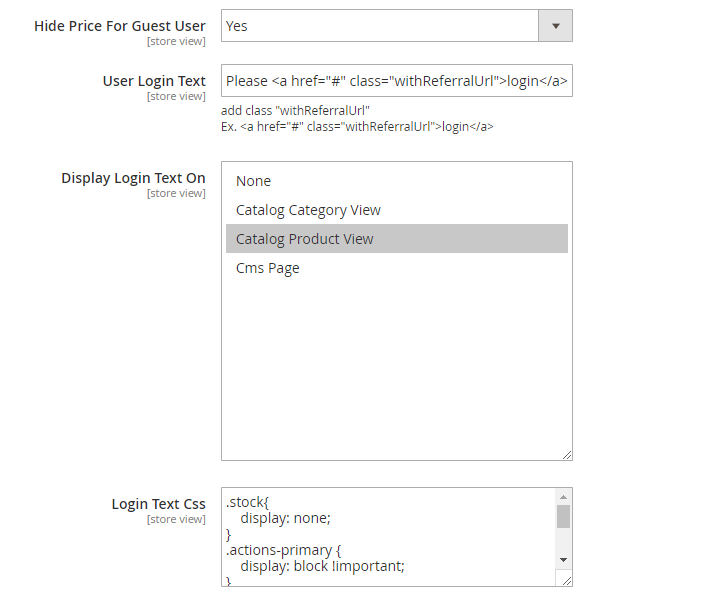
Task: Click the Login Text Css resize handle
Action: (567, 581)
